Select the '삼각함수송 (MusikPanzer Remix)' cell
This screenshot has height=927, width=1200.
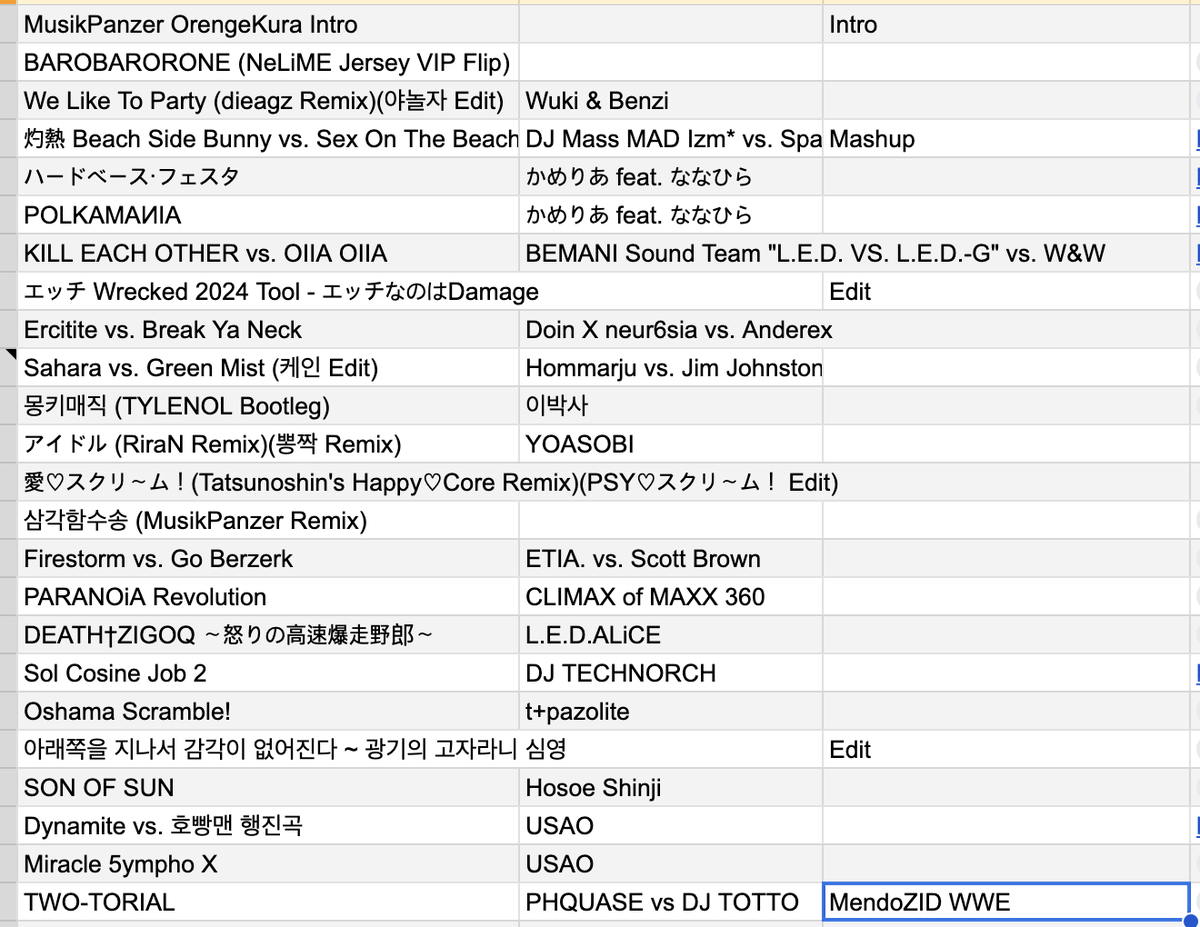(269, 521)
